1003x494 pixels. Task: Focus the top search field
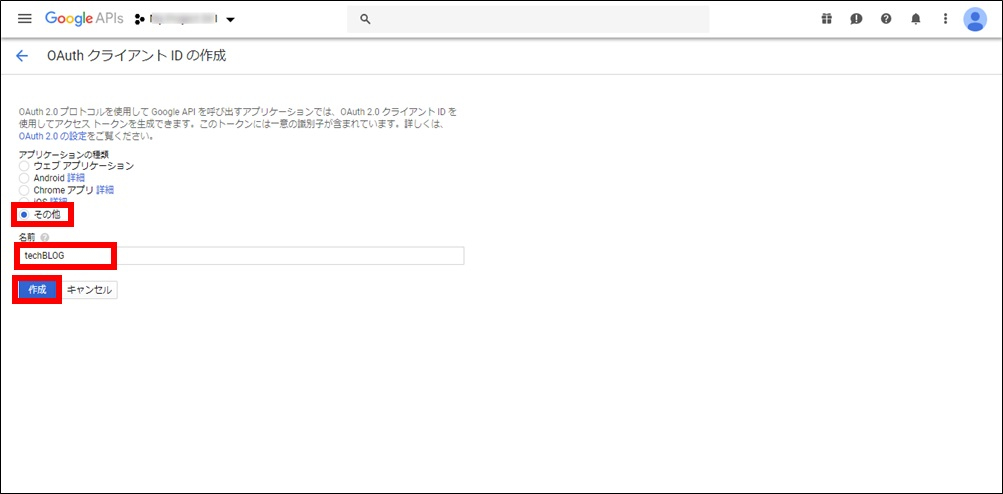(x=528, y=19)
